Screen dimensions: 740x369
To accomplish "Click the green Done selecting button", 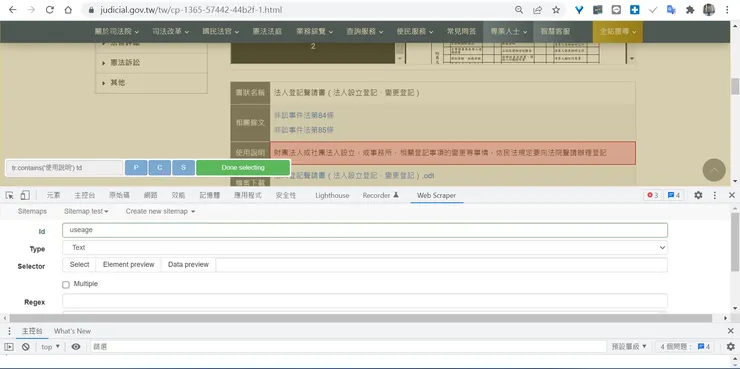I will [x=243, y=168].
